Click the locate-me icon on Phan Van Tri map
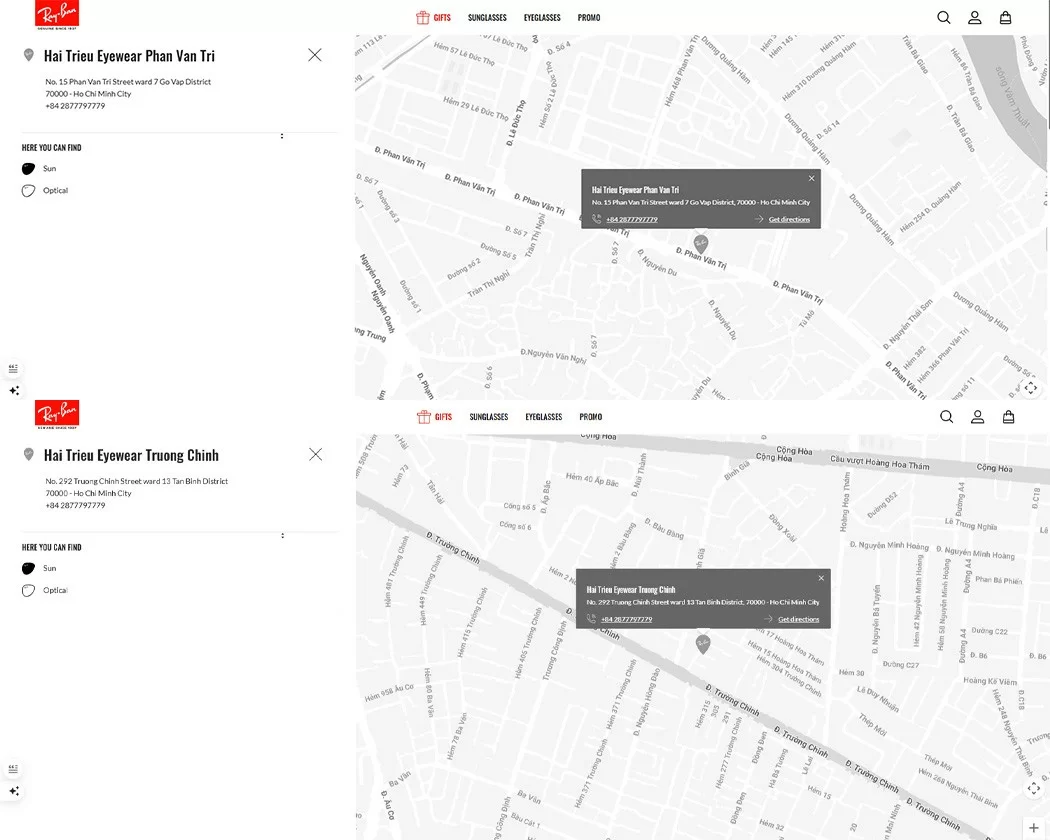1050x840 pixels. (x=1031, y=388)
